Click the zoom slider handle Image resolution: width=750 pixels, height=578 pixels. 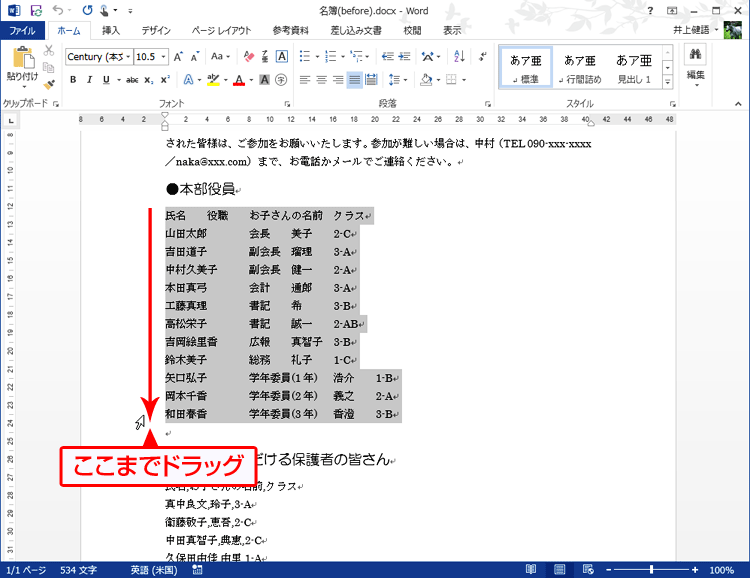point(651,569)
